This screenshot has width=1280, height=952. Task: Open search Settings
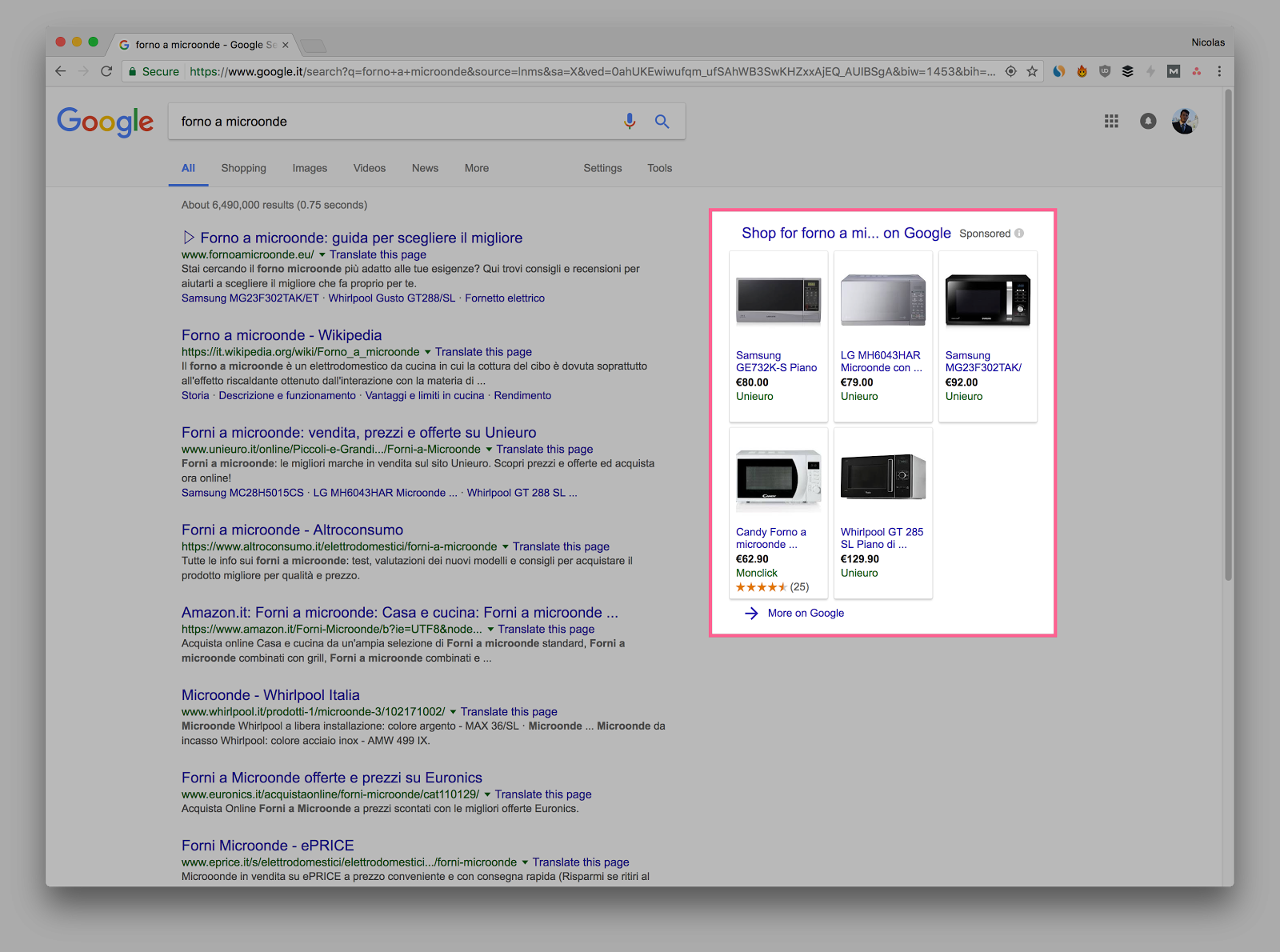tap(602, 168)
